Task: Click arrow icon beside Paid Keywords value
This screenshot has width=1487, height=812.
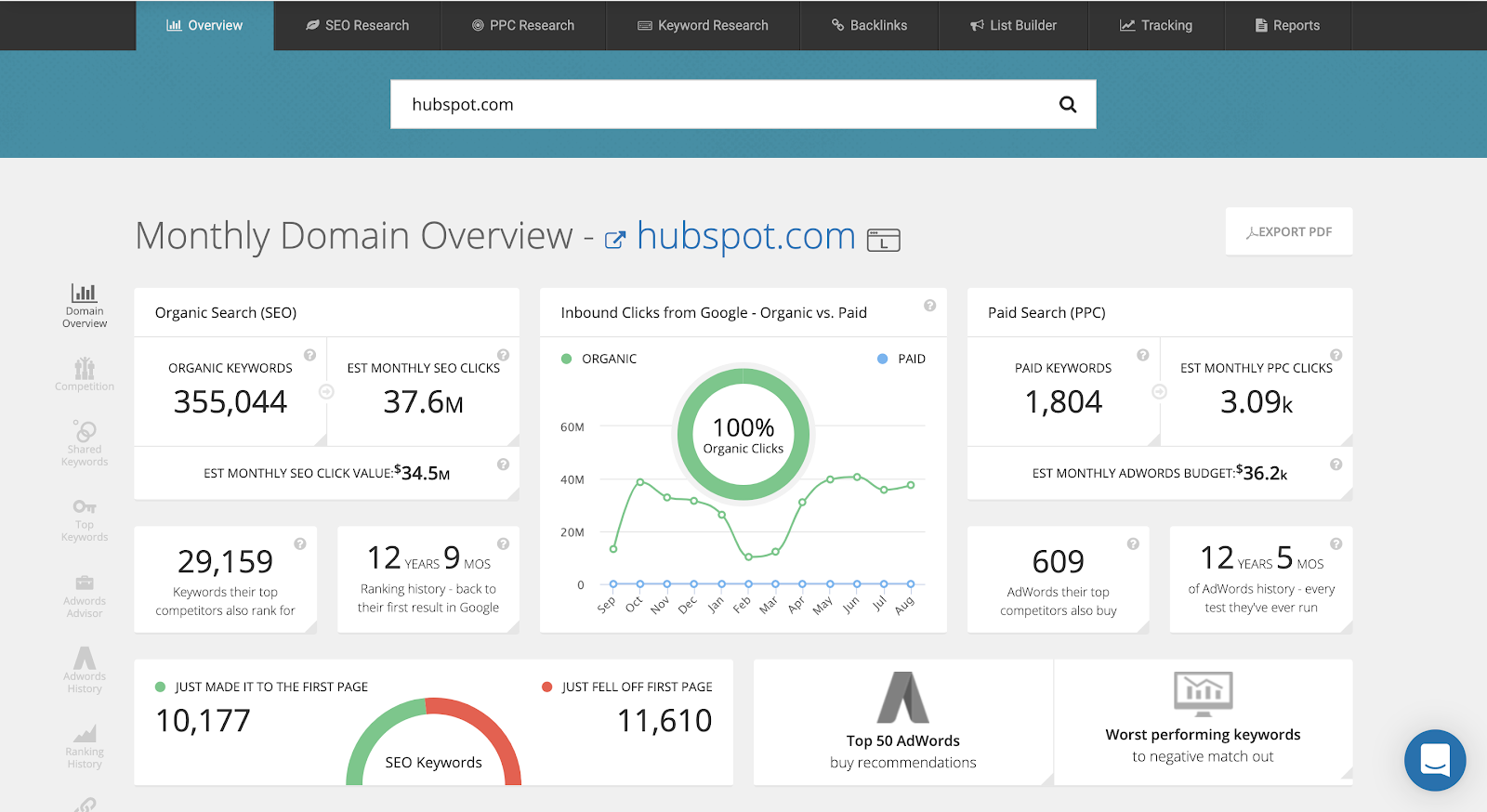Action: tap(1159, 392)
